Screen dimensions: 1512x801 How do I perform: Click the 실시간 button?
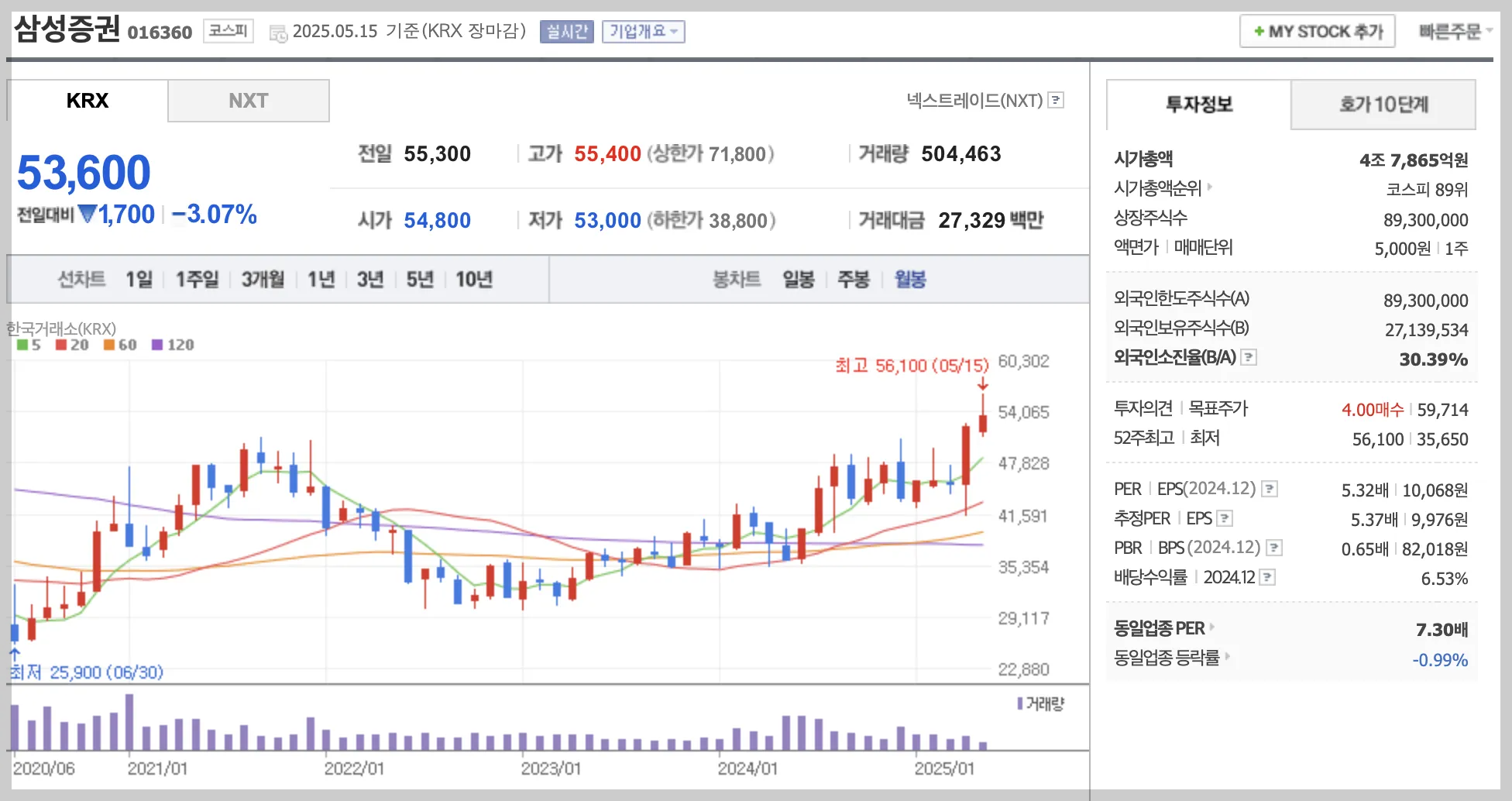click(567, 32)
